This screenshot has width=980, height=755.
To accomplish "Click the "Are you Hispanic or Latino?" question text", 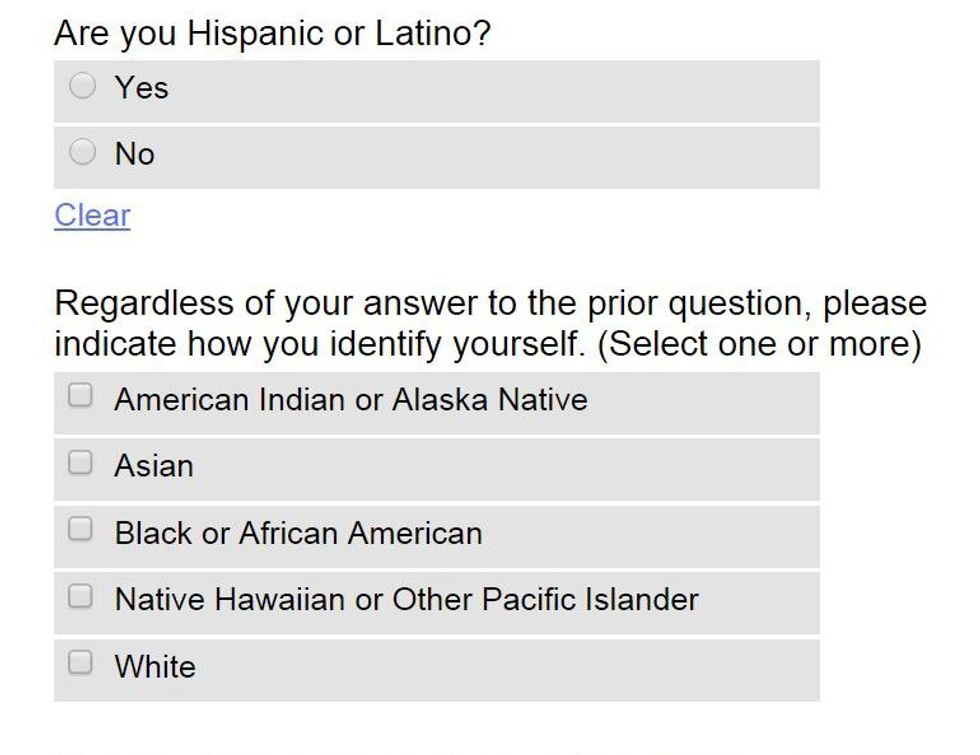I will click(272, 34).
